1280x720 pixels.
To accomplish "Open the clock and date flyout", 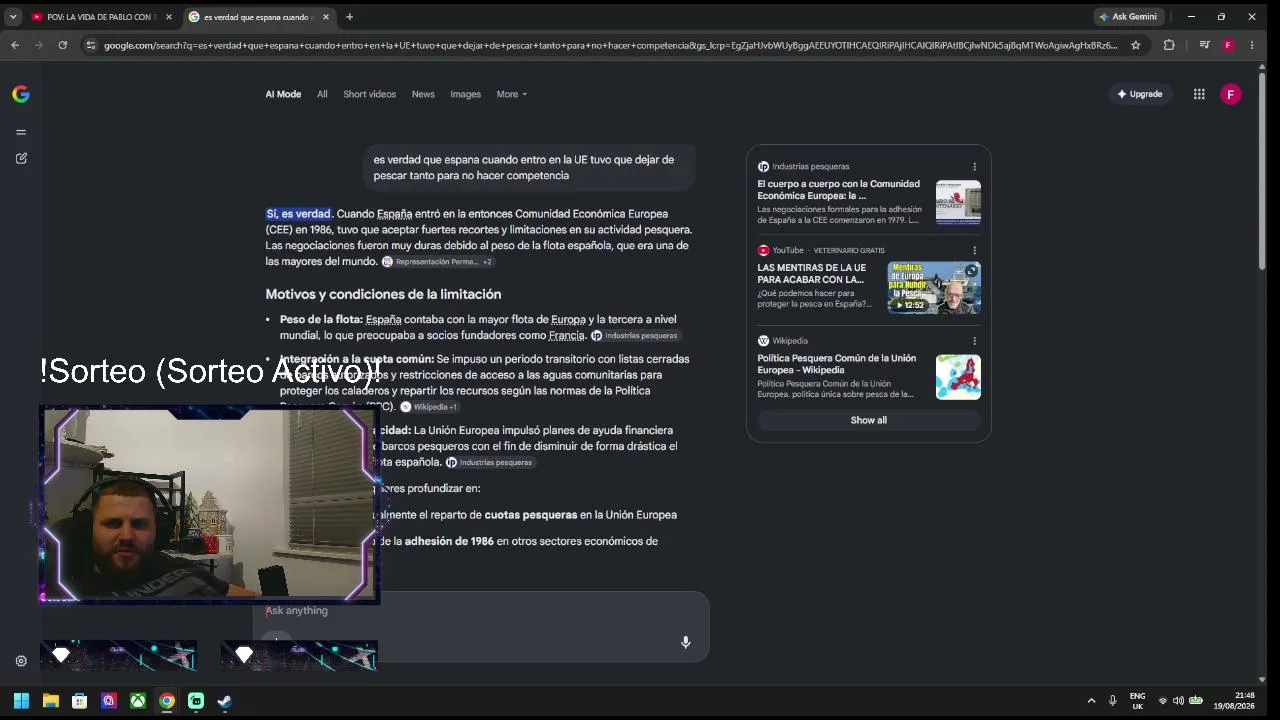I will tap(1234, 701).
